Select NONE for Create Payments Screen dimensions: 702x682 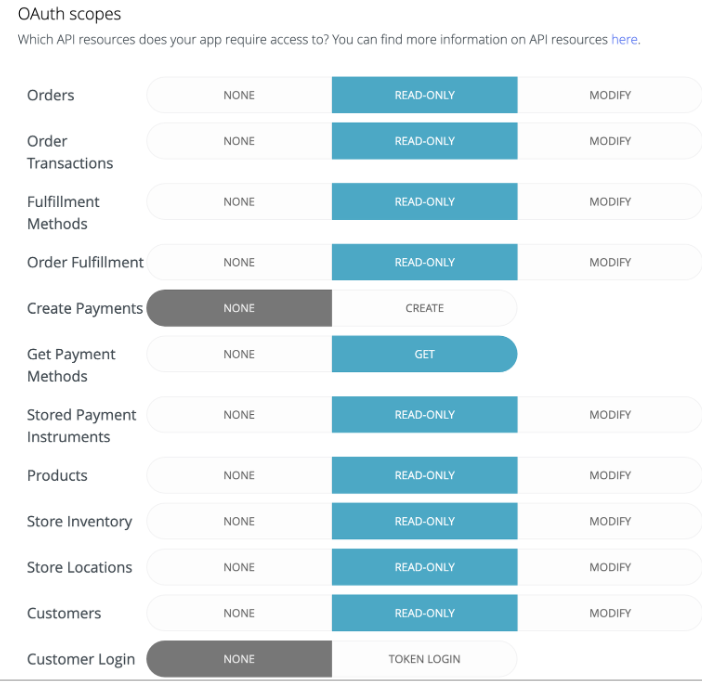point(239,308)
